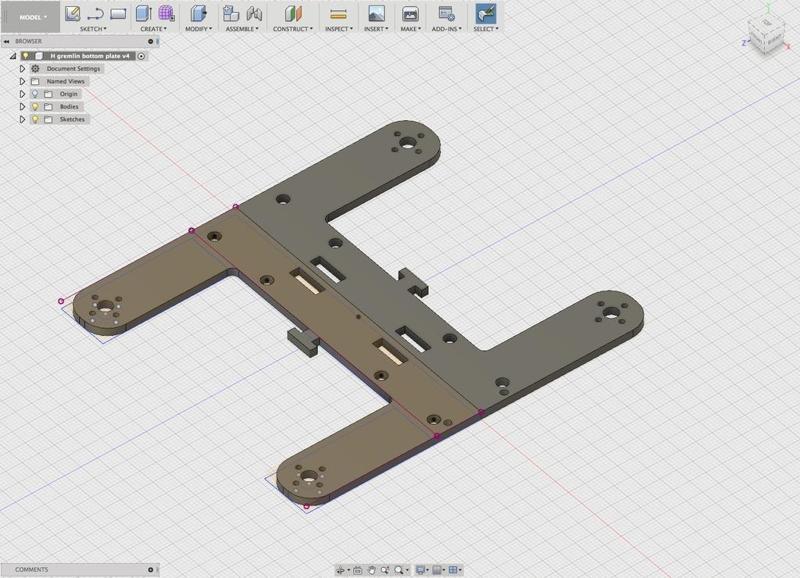Image resolution: width=800 pixels, height=578 pixels.
Task: Click the Press Pull icon in Modify
Action: [198, 14]
